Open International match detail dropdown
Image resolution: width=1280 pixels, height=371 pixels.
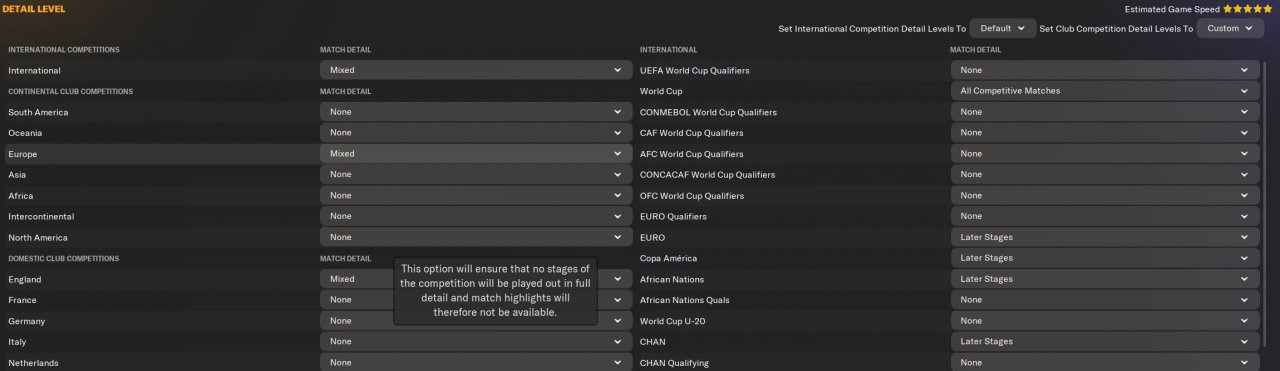point(475,70)
